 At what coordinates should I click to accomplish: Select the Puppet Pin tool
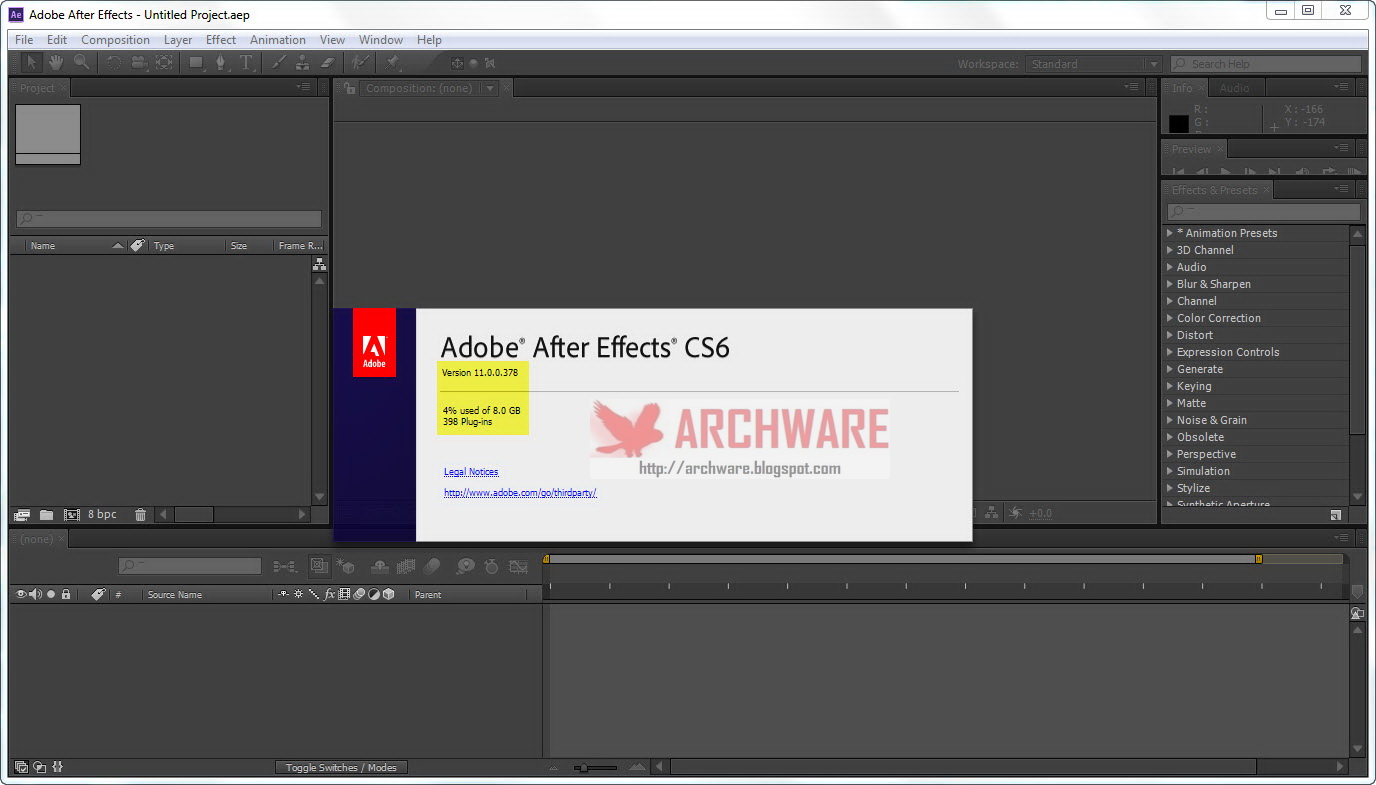pyautogui.click(x=393, y=63)
